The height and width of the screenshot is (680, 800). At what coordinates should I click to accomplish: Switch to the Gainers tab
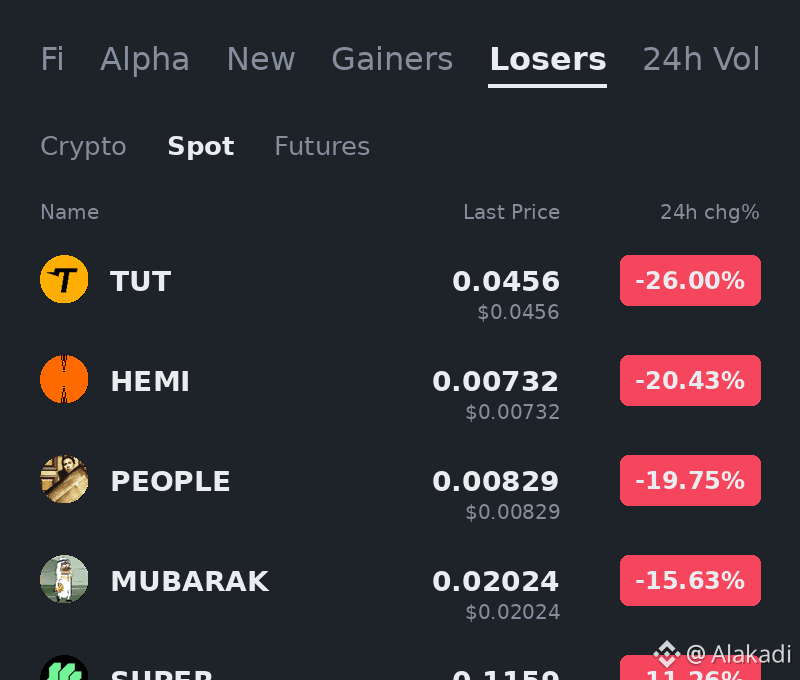(x=392, y=59)
